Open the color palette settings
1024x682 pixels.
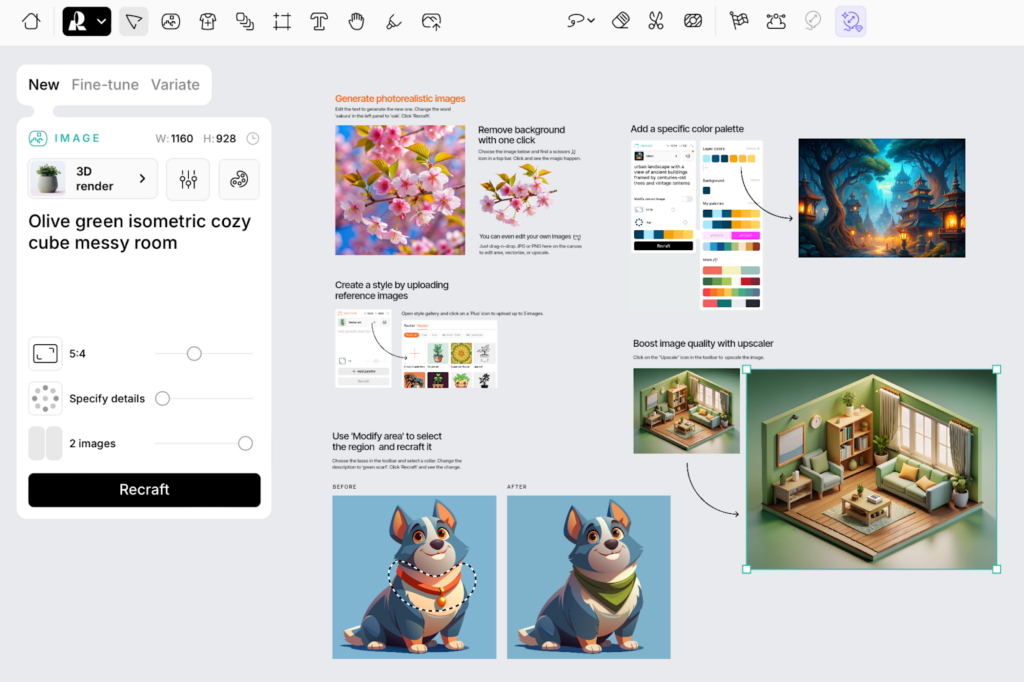click(238, 179)
